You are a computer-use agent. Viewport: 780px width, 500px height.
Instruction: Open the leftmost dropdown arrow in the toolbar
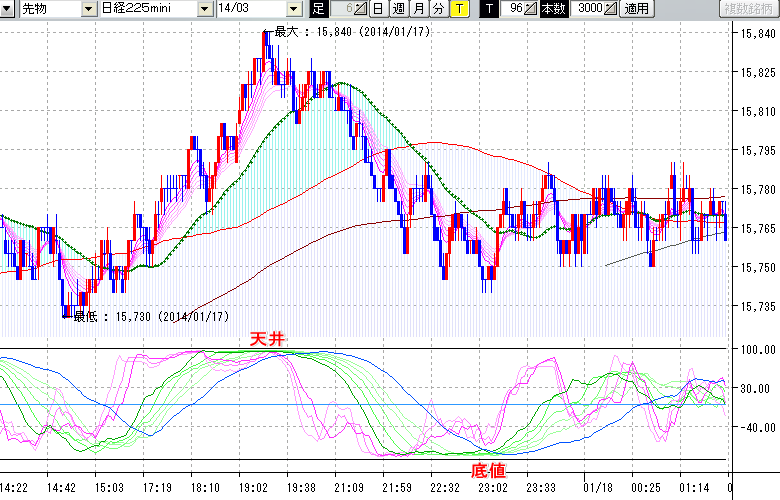click(x=7, y=9)
